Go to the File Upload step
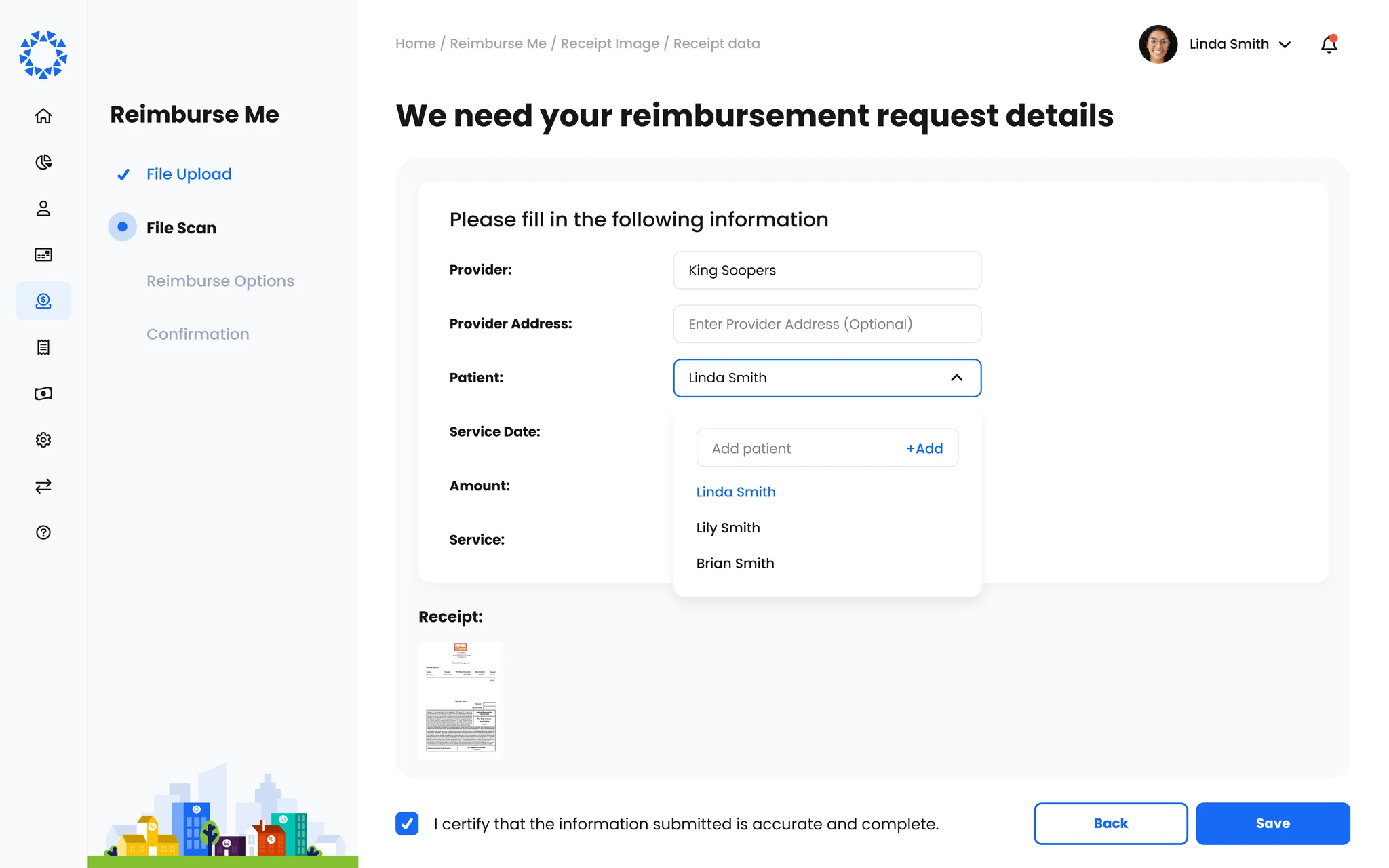The width and height of the screenshot is (1389, 868). click(x=189, y=174)
